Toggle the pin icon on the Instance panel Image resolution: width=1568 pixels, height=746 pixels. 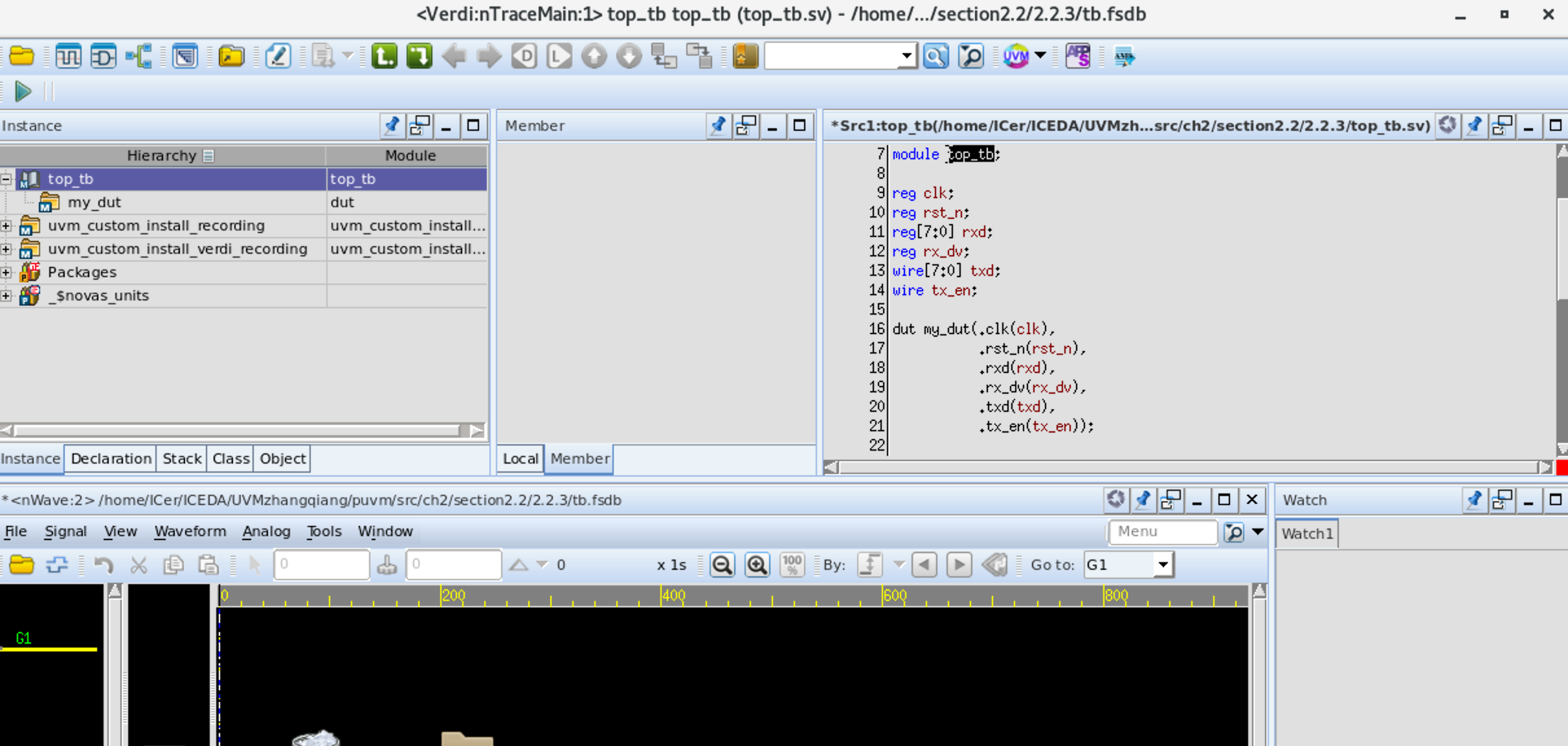point(392,126)
